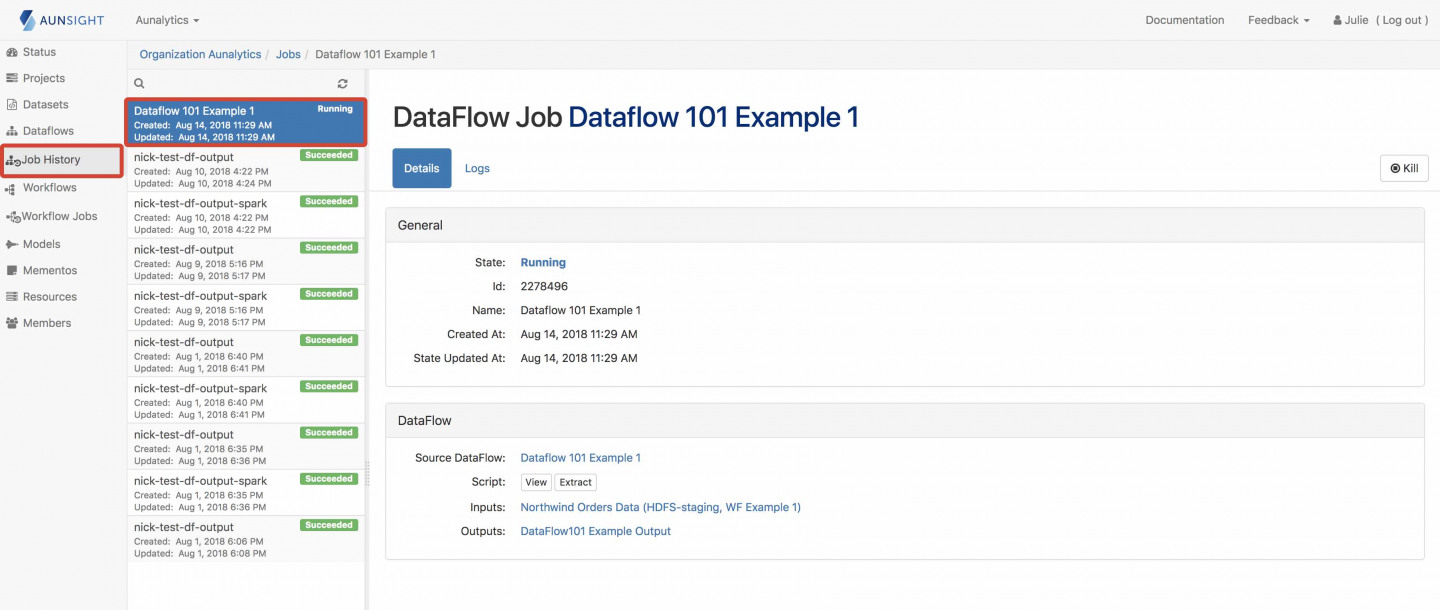Select the running Dataflow 101 Example 1 job
Image resolution: width=1440 pixels, height=610 pixels.
(246, 122)
